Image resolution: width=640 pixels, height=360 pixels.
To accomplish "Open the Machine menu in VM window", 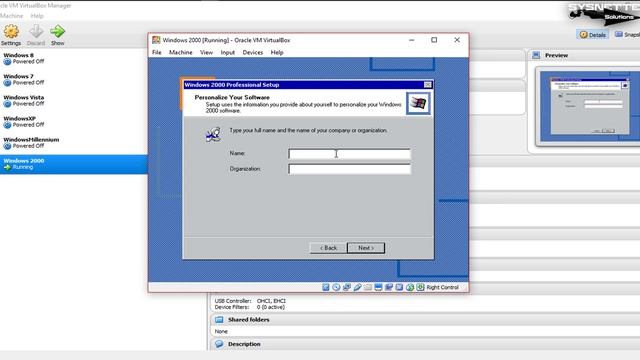I will click(x=180, y=53).
